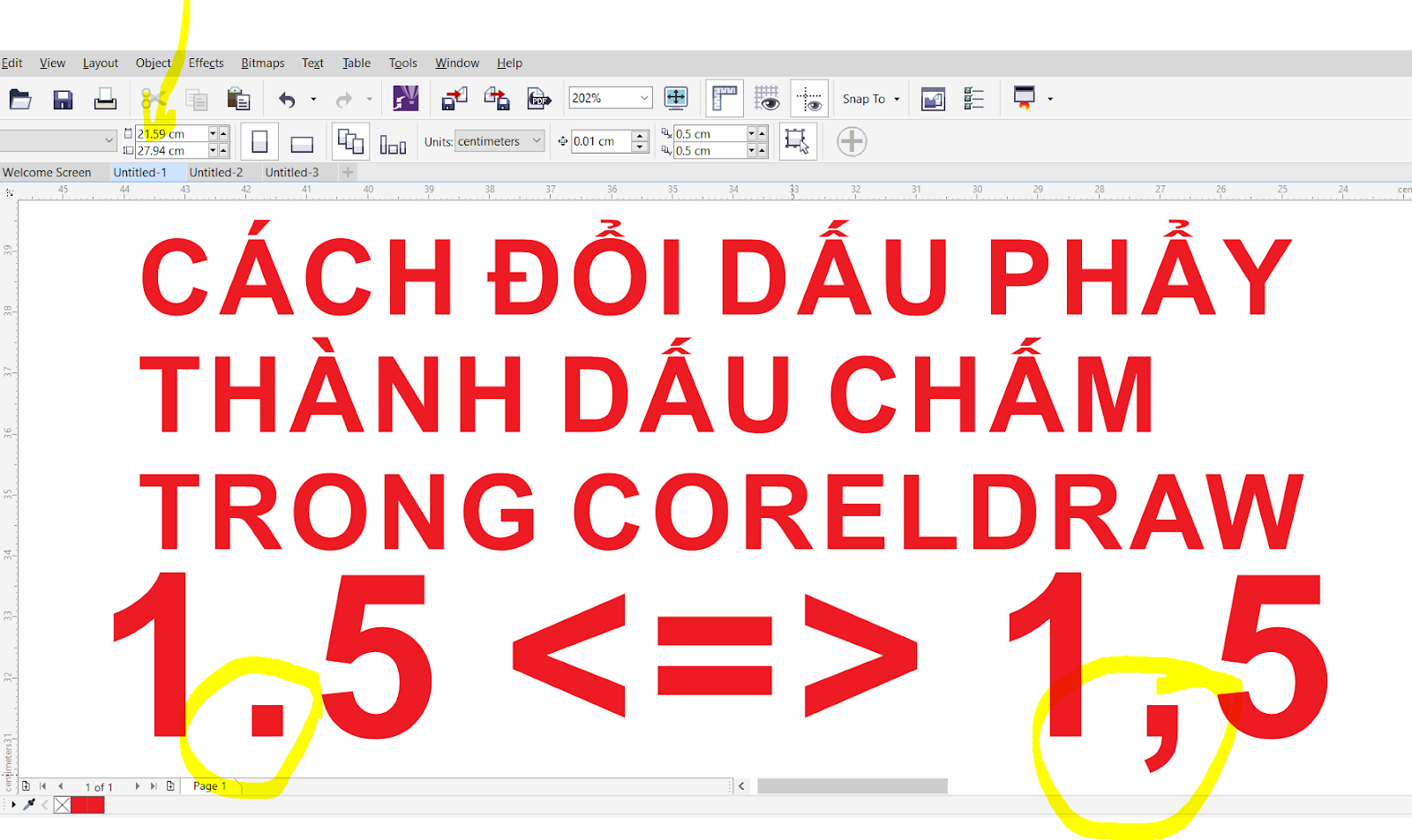Click the eyedropper in document palette
This screenshot has height=840, width=1412.
pyautogui.click(x=29, y=805)
